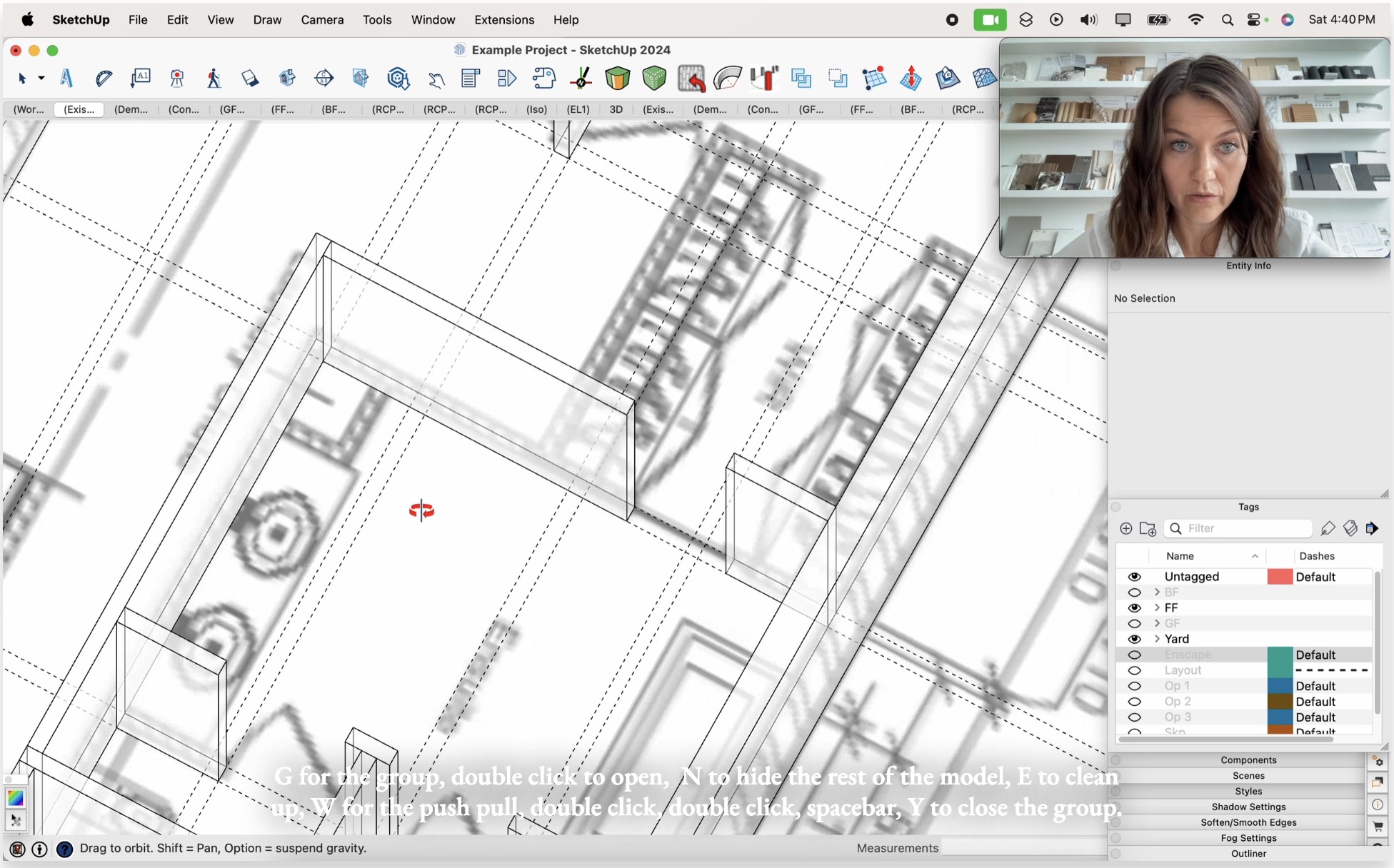Open tag details with the arrow icon
The width and height of the screenshot is (1394, 868).
tap(1373, 529)
